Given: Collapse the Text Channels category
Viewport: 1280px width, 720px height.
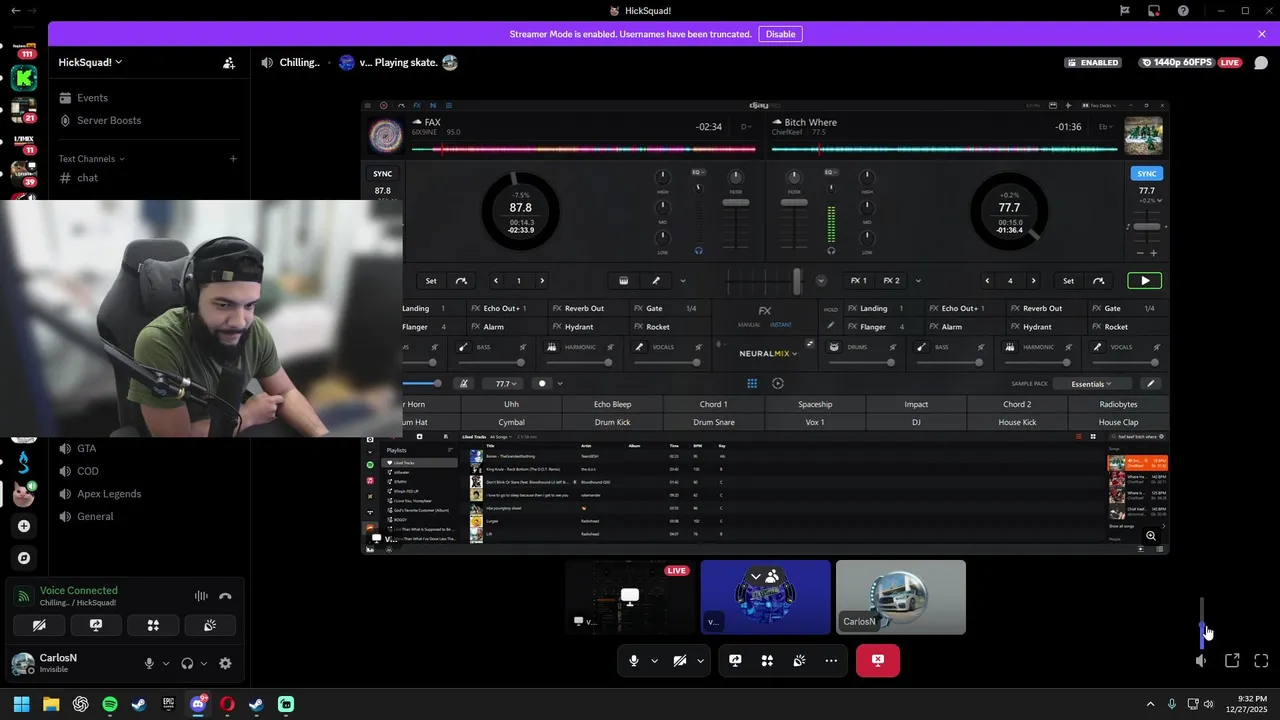Looking at the screenshot, I should [91, 158].
